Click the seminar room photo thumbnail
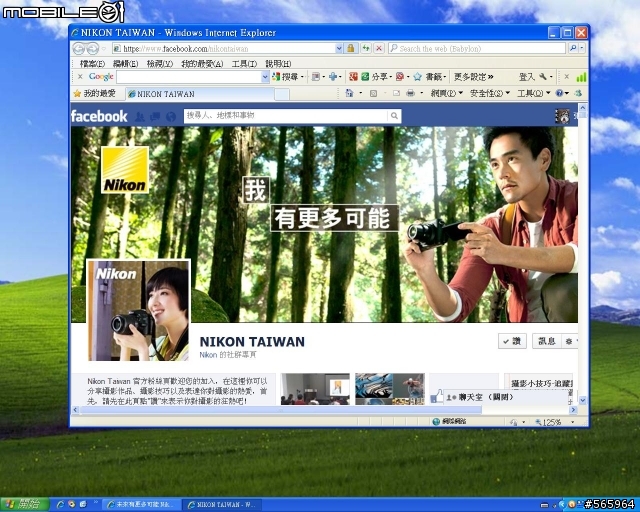Image resolution: width=640 pixels, height=512 pixels. [315, 389]
